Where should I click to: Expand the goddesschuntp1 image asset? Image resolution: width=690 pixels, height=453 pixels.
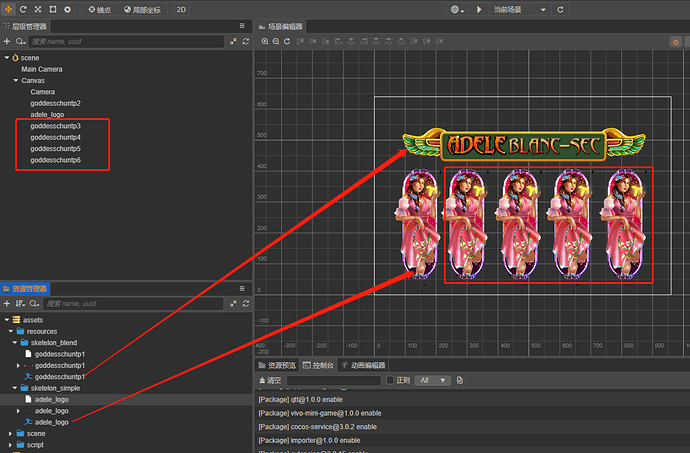[18, 365]
